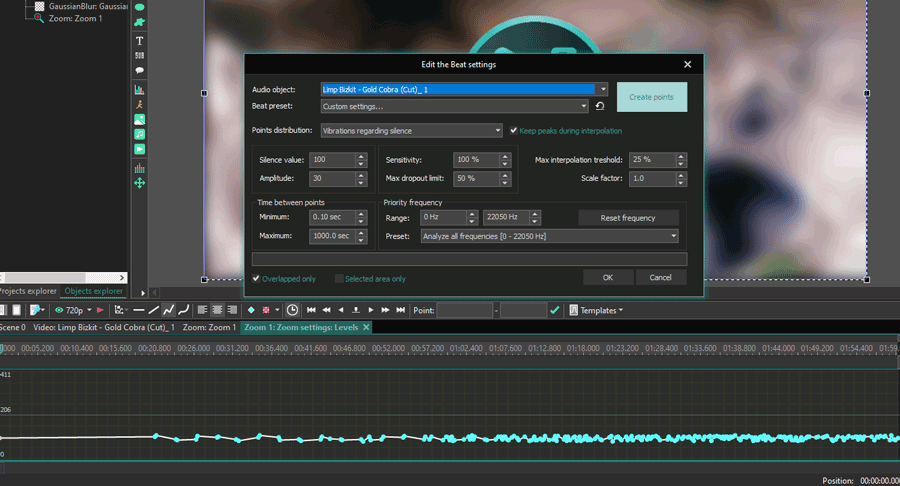The width and height of the screenshot is (900, 486).
Task: Enable Selected area only checkbox
Action: [x=339, y=279]
